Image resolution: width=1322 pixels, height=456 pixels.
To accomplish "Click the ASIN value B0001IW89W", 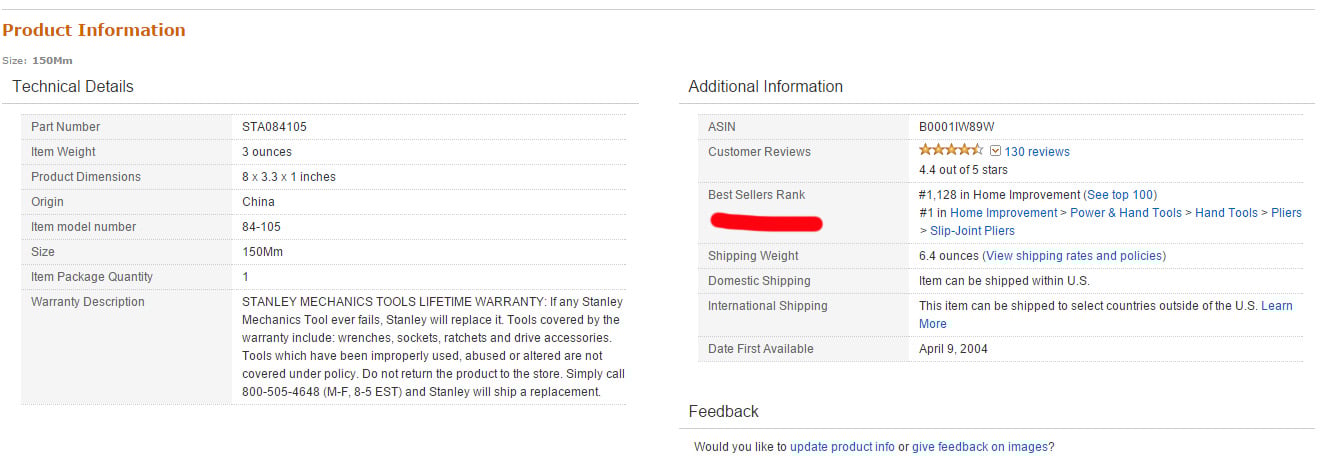I will (956, 127).
